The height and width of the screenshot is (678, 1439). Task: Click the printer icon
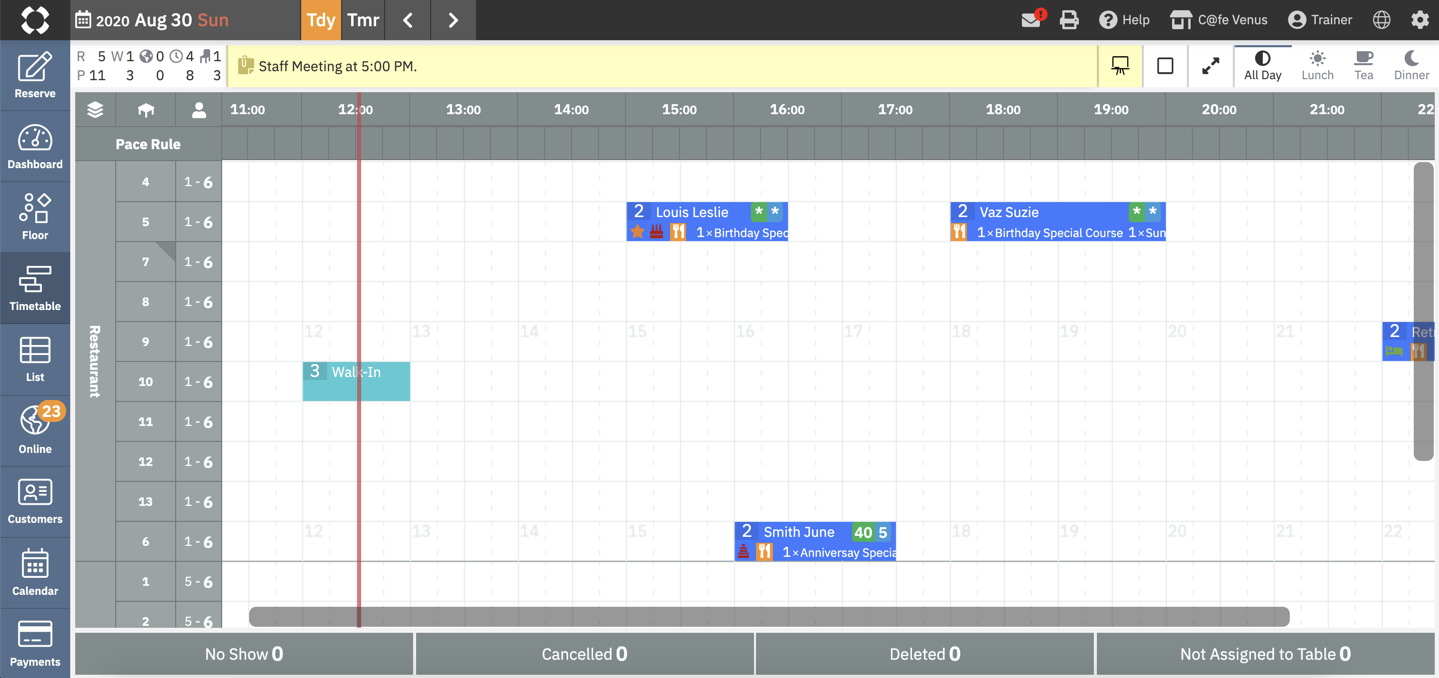tap(1069, 20)
